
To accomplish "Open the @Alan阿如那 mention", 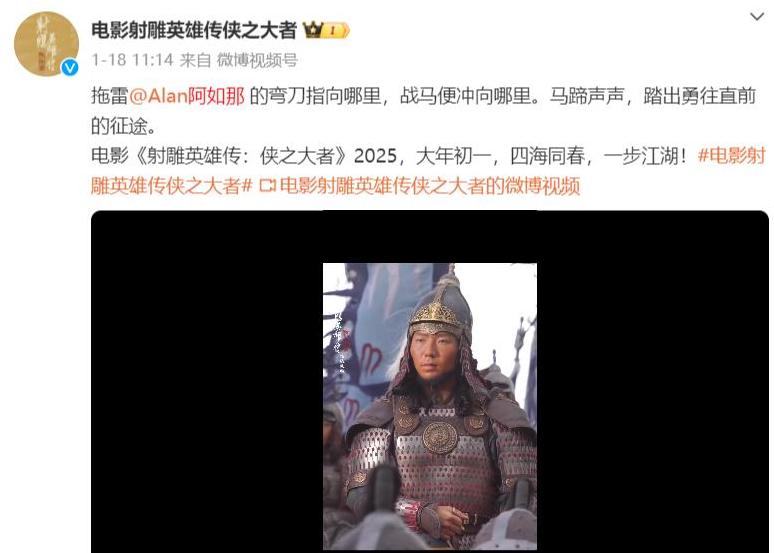I will [x=187, y=95].
